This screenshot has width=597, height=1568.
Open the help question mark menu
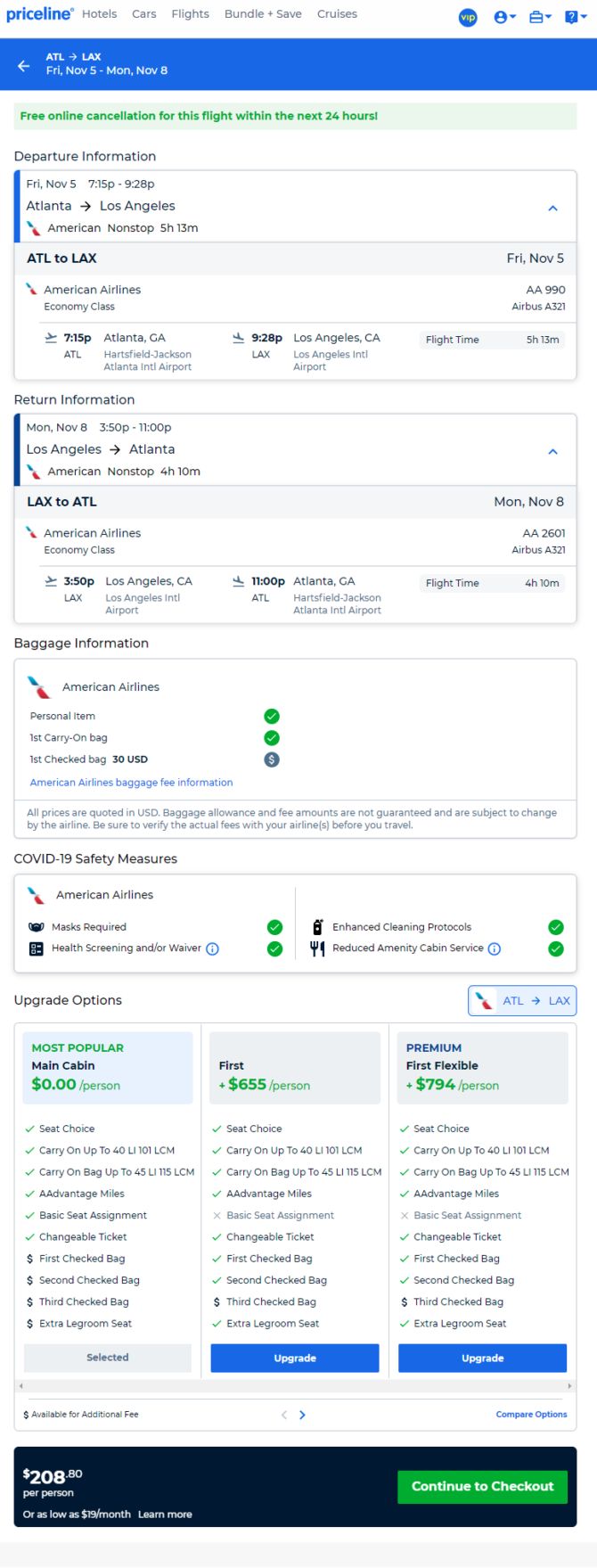coord(576,17)
